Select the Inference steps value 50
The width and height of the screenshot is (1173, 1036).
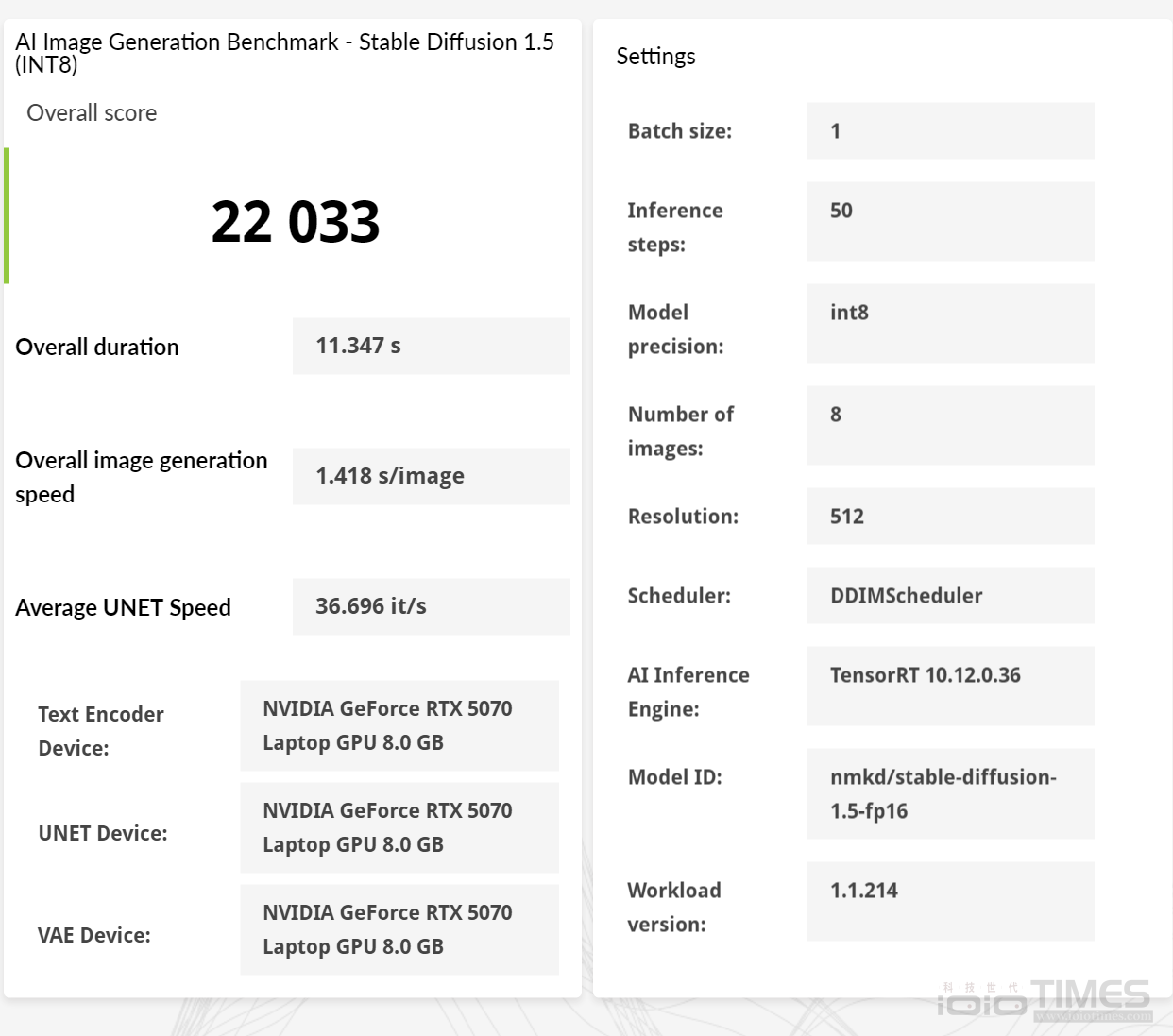[950, 221]
